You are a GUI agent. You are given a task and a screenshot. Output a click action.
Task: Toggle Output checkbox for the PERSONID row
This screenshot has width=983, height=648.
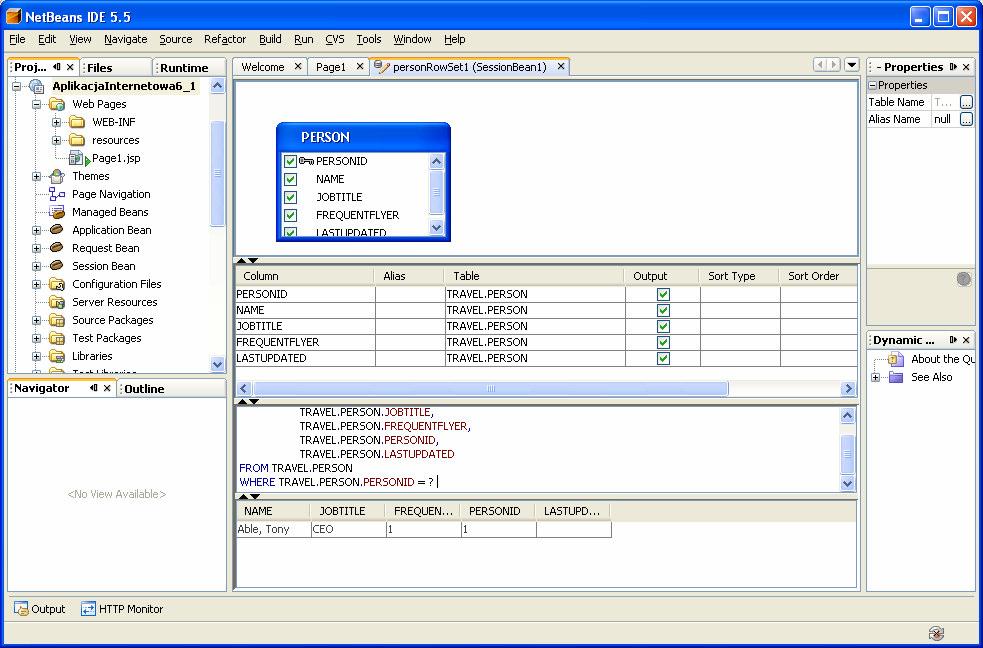[663, 295]
